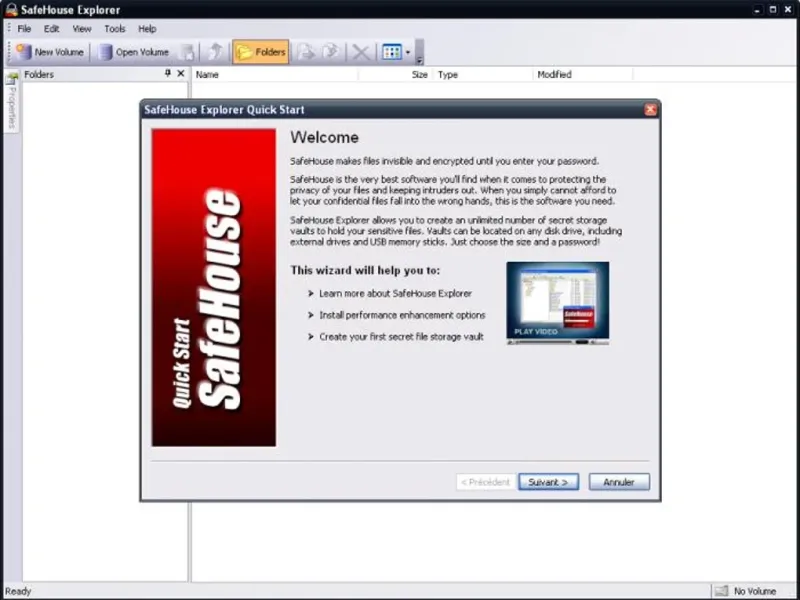Close the Quick Start dialog
The height and width of the screenshot is (600, 800).
tap(650, 110)
